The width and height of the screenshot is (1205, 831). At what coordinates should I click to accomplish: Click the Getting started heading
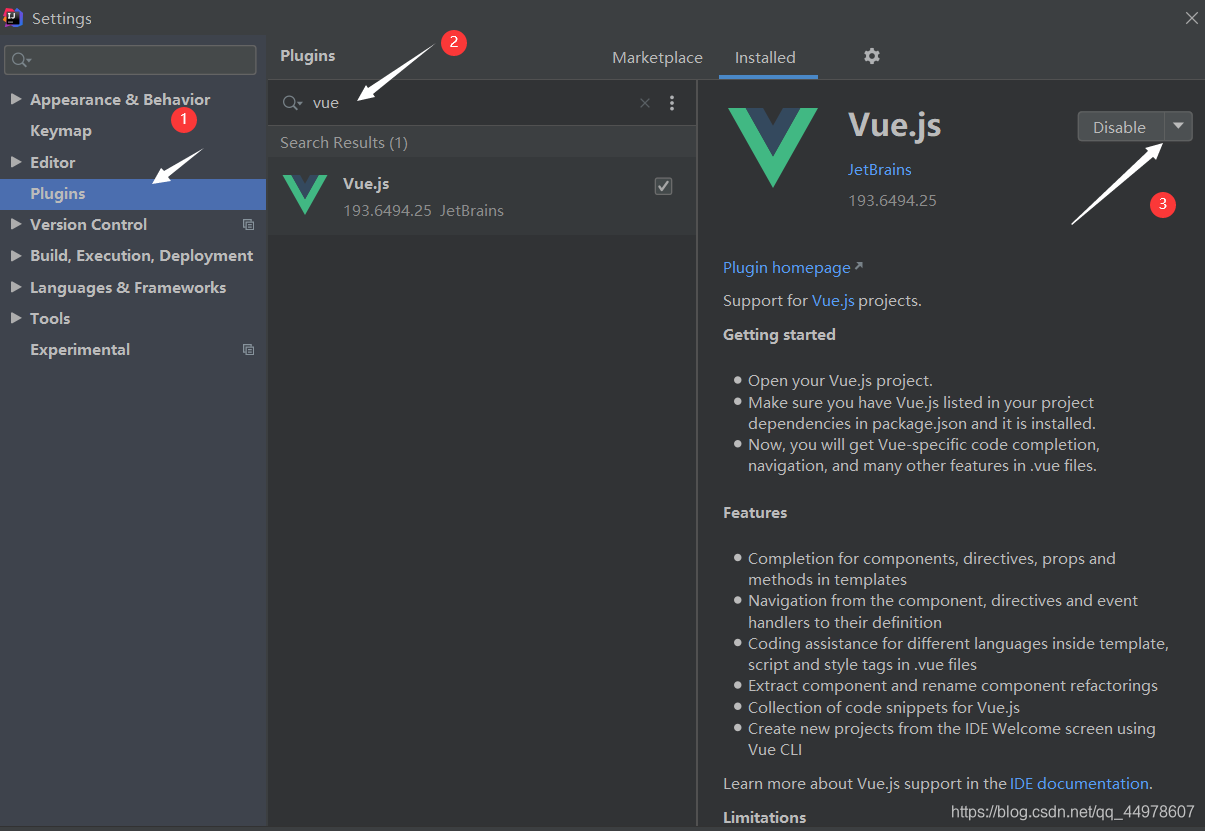(x=779, y=335)
